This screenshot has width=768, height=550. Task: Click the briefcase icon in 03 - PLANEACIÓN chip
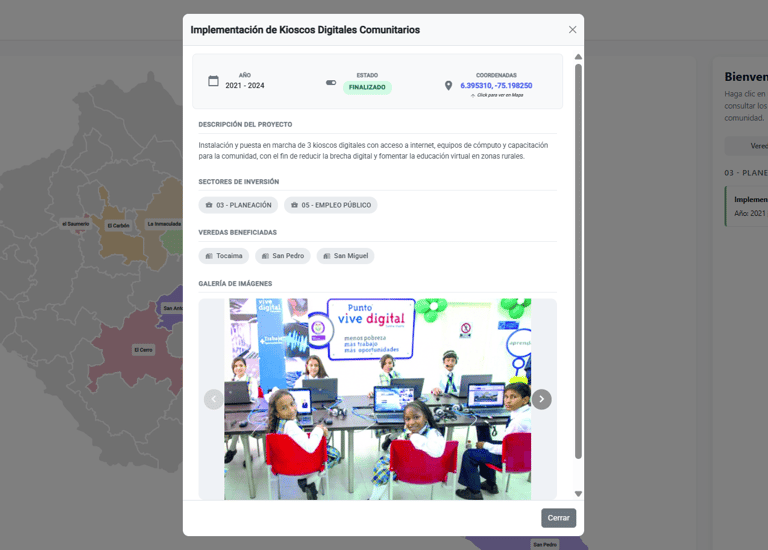click(209, 205)
